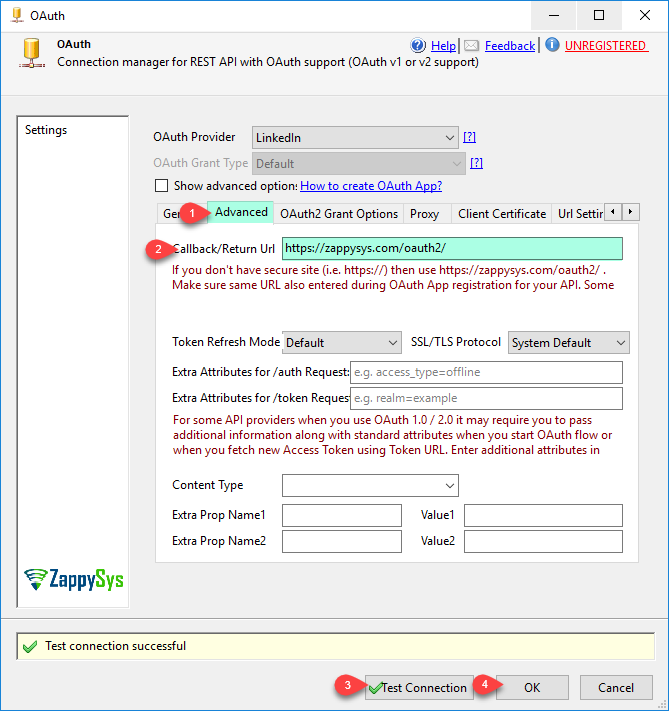
Task: Click the Extra Attributes for /token Request field
Action: (x=486, y=398)
